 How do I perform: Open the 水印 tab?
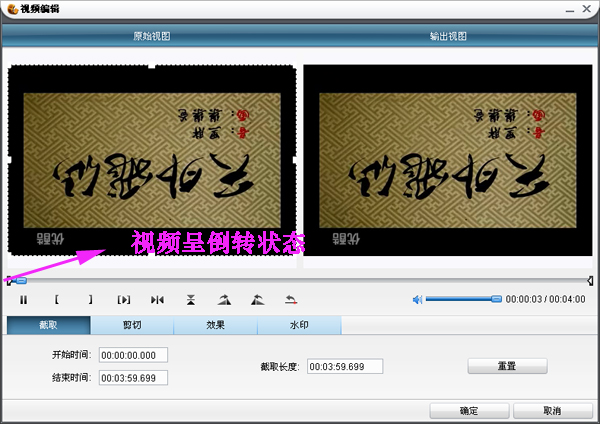[299, 325]
